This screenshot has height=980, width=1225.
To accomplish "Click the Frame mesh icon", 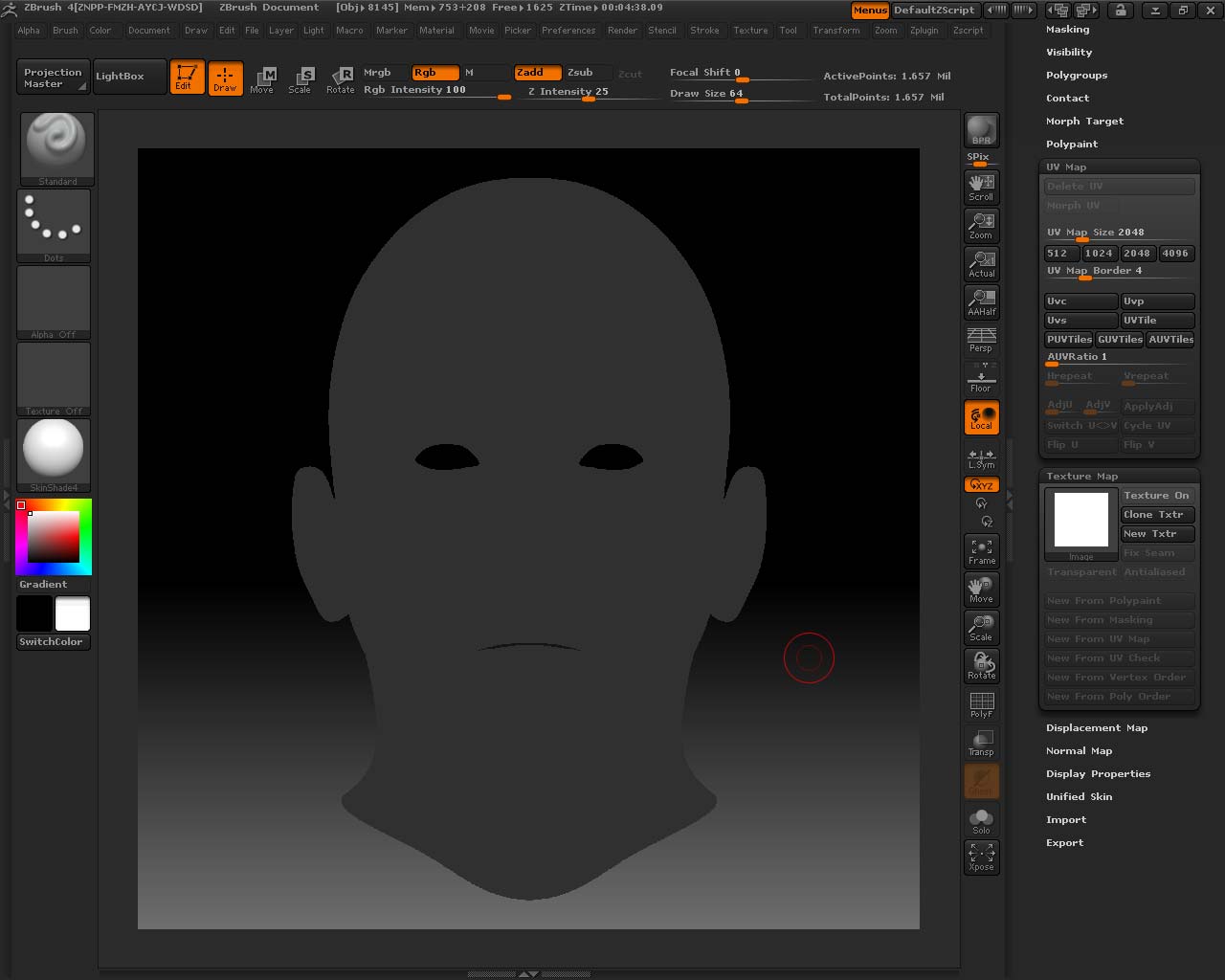I will [981, 551].
